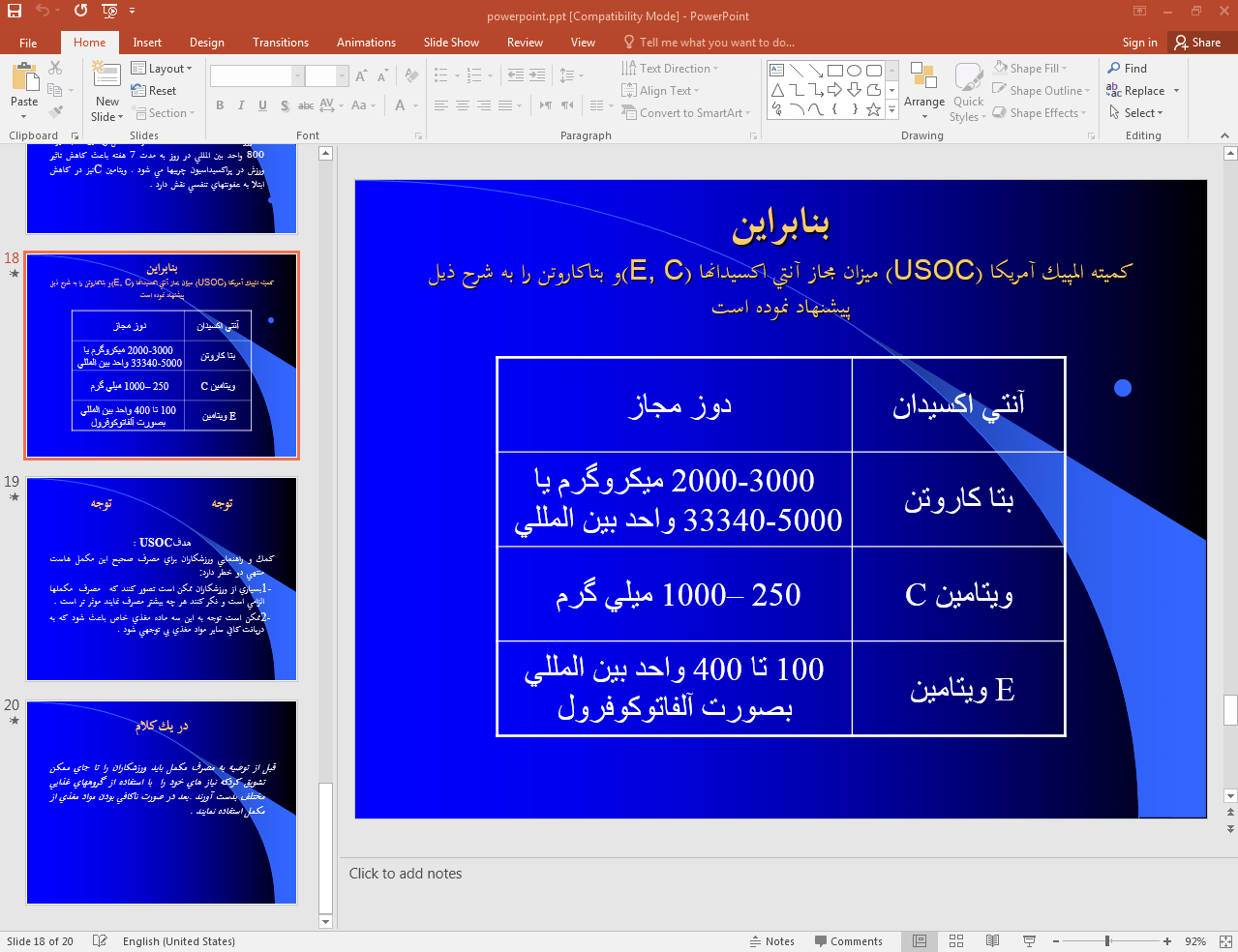Fit the slide to the current window
Image resolution: width=1238 pixels, height=952 pixels.
1225,941
